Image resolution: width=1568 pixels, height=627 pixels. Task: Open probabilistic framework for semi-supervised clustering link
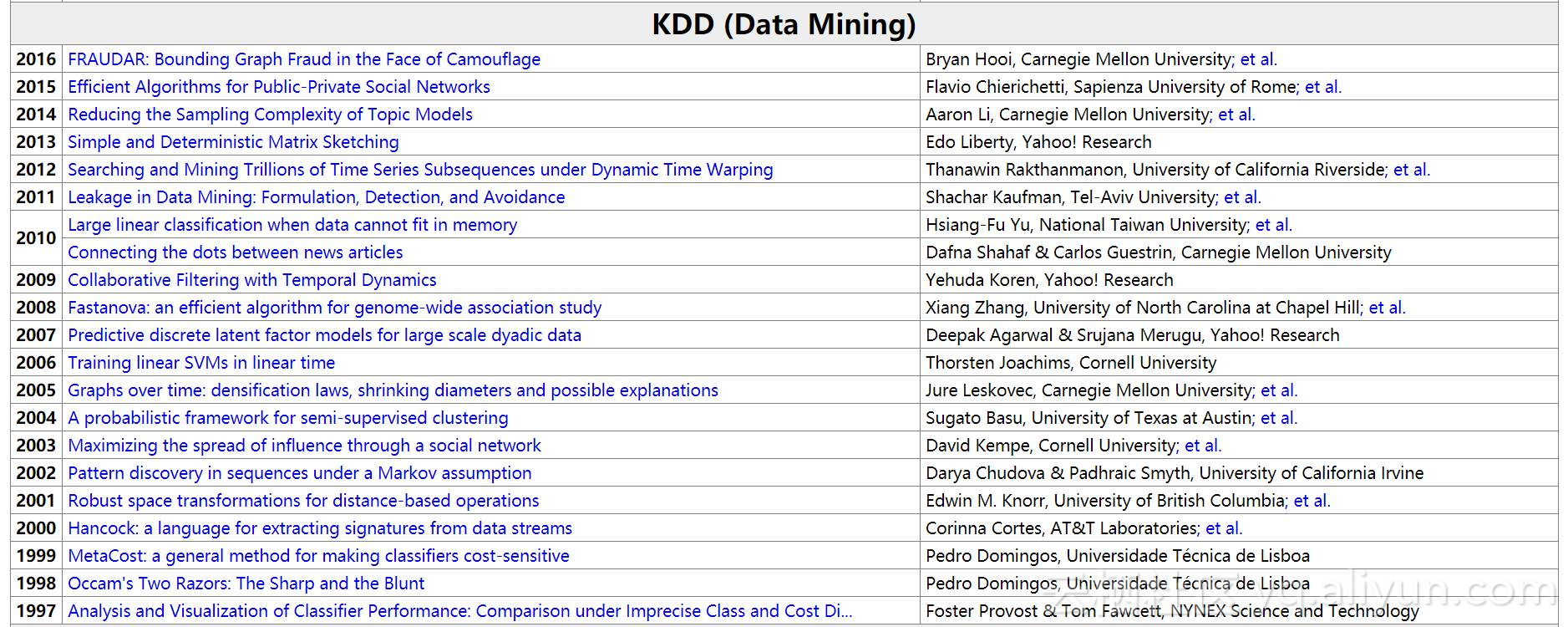[x=287, y=418]
